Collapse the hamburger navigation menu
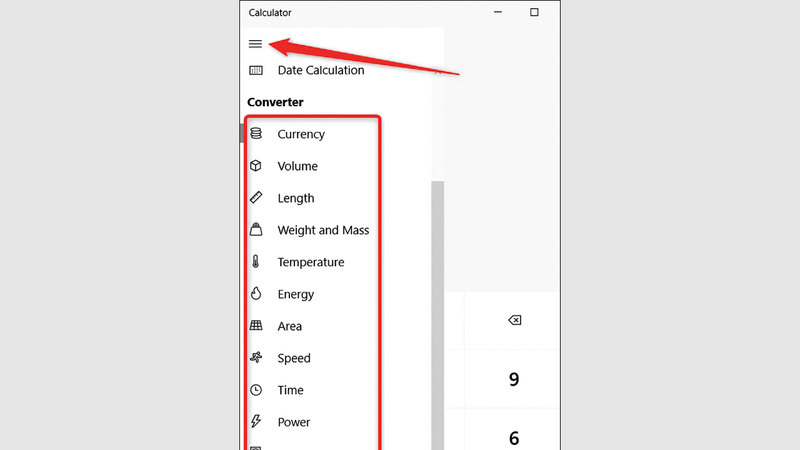 tap(256, 44)
